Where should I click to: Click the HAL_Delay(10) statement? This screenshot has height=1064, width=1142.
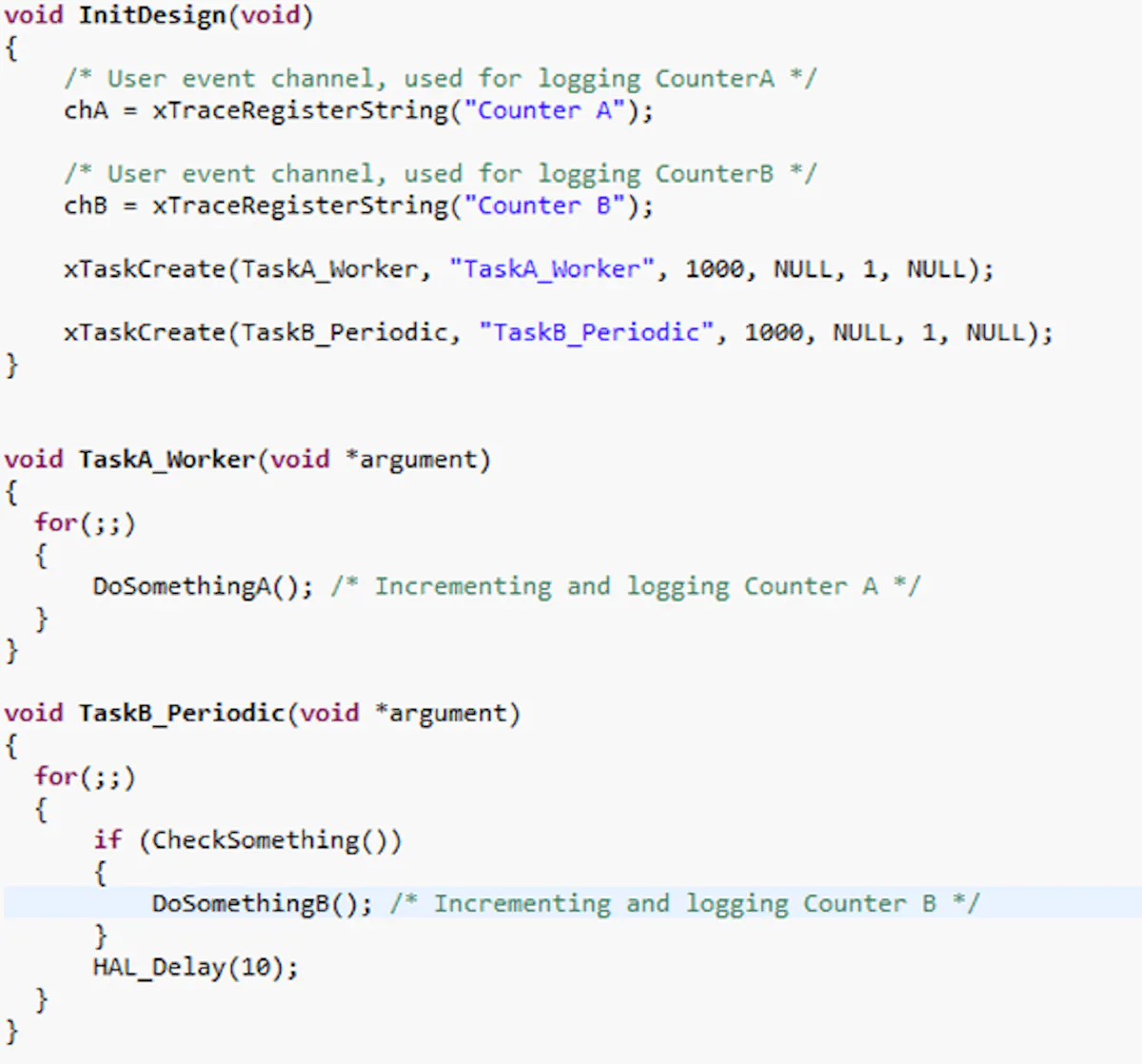(x=195, y=967)
